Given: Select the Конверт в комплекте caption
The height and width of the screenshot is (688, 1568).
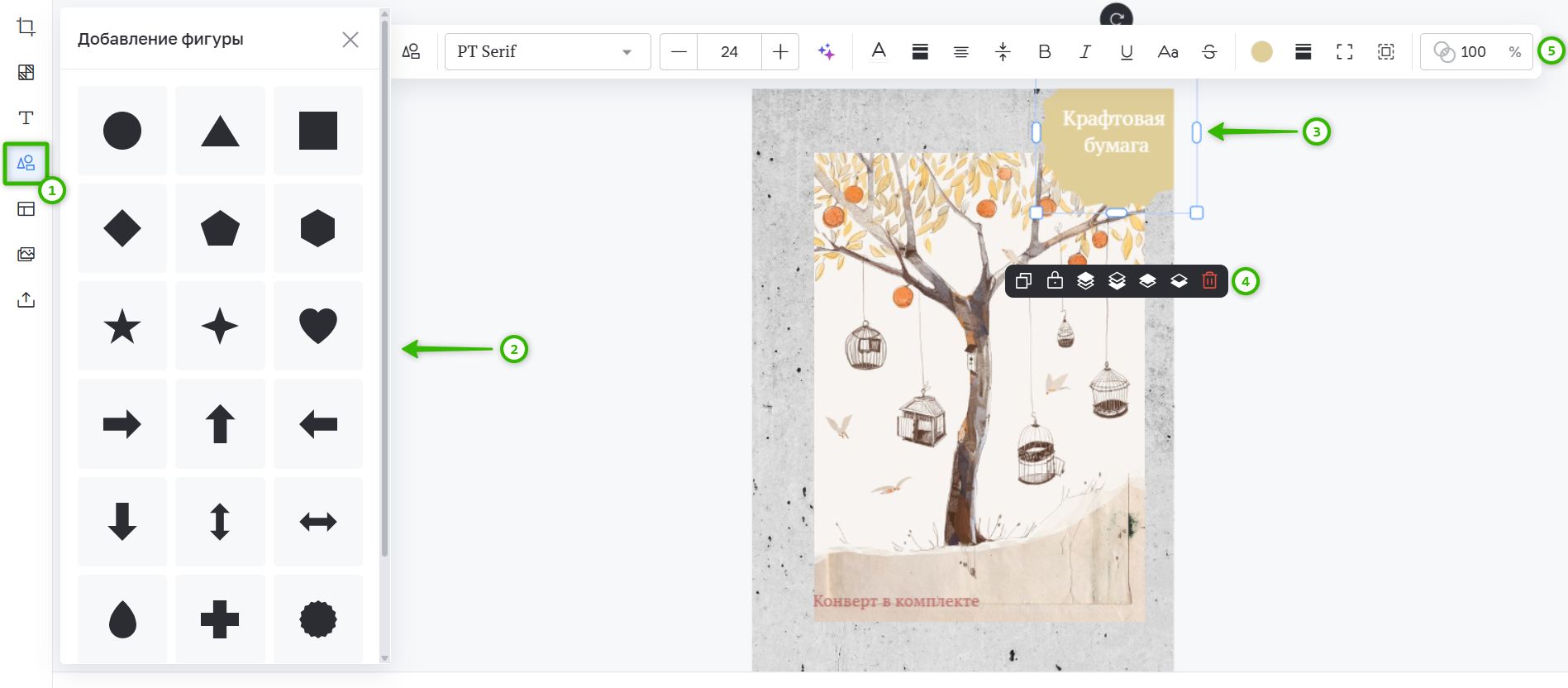Looking at the screenshot, I should click(896, 601).
